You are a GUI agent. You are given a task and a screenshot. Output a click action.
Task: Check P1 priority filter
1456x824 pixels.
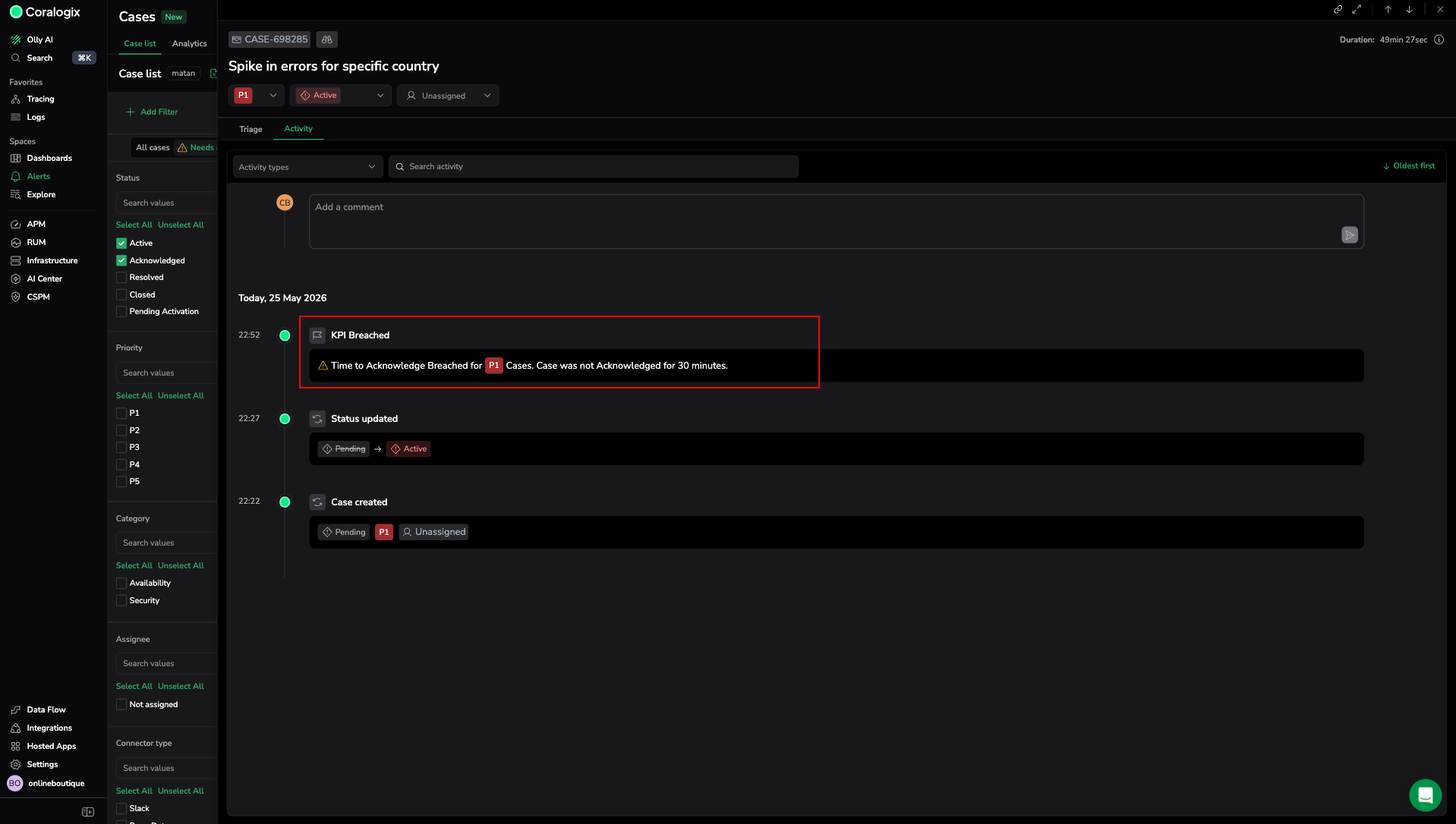click(121, 413)
